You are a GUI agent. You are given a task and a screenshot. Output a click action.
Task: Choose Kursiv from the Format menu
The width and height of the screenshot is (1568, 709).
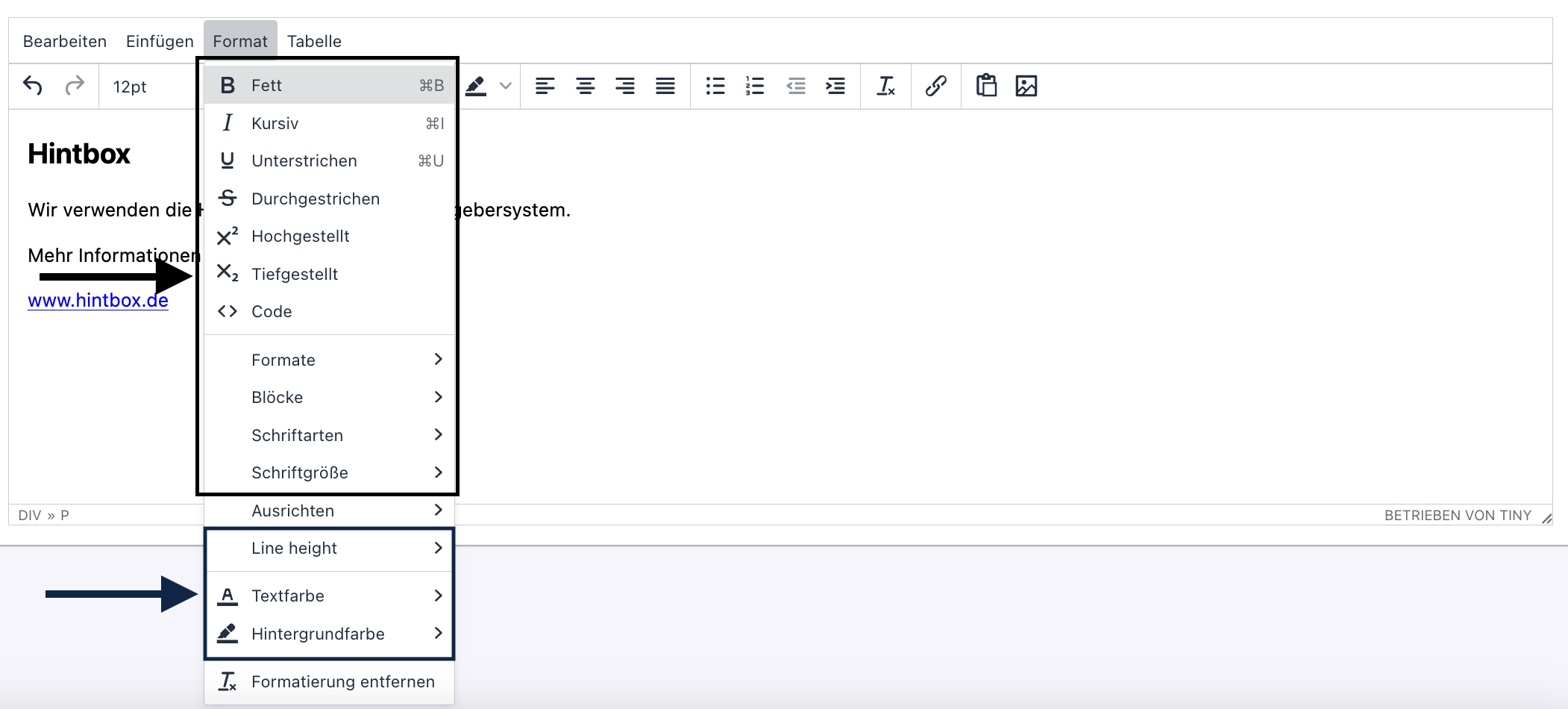pyautogui.click(x=329, y=123)
